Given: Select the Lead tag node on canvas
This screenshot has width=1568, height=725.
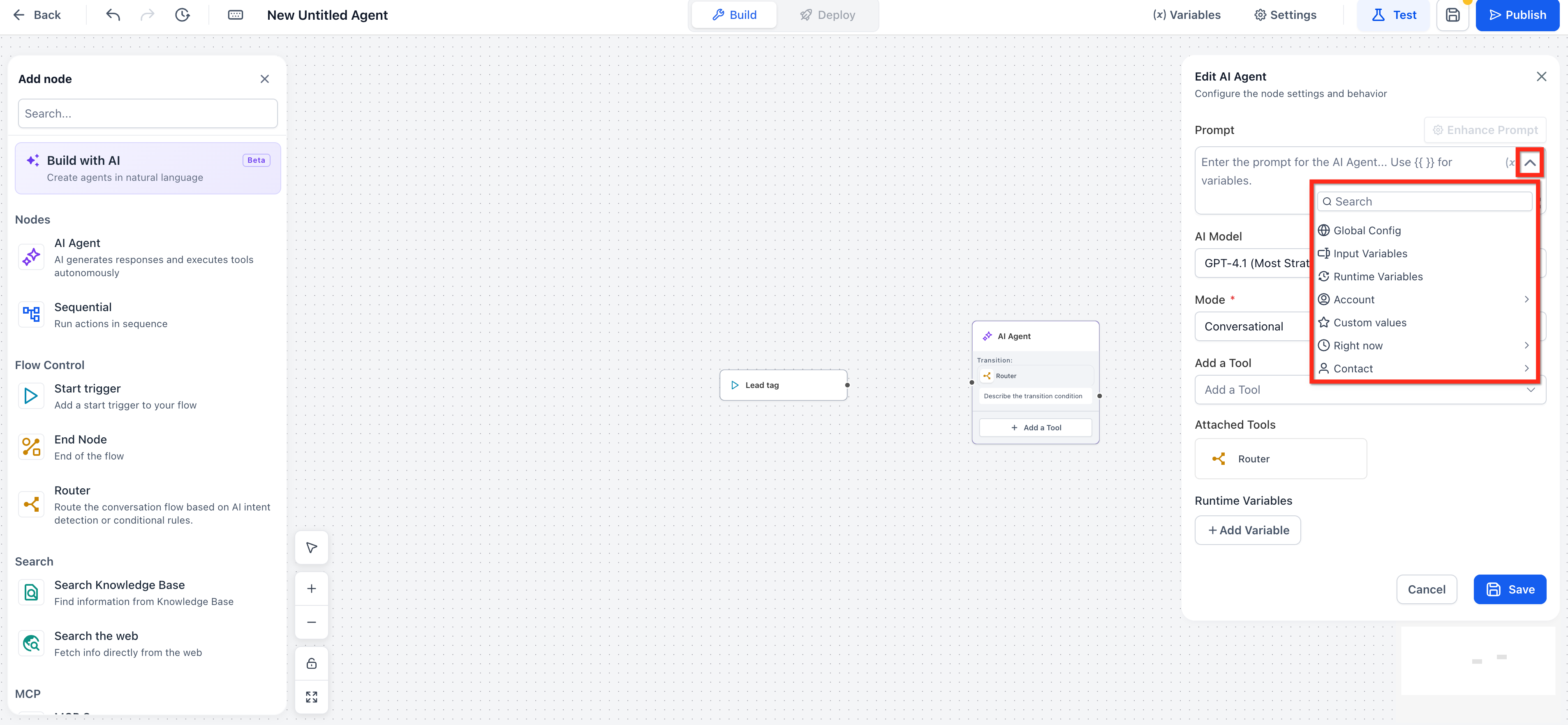Looking at the screenshot, I should (x=784, y=386).
